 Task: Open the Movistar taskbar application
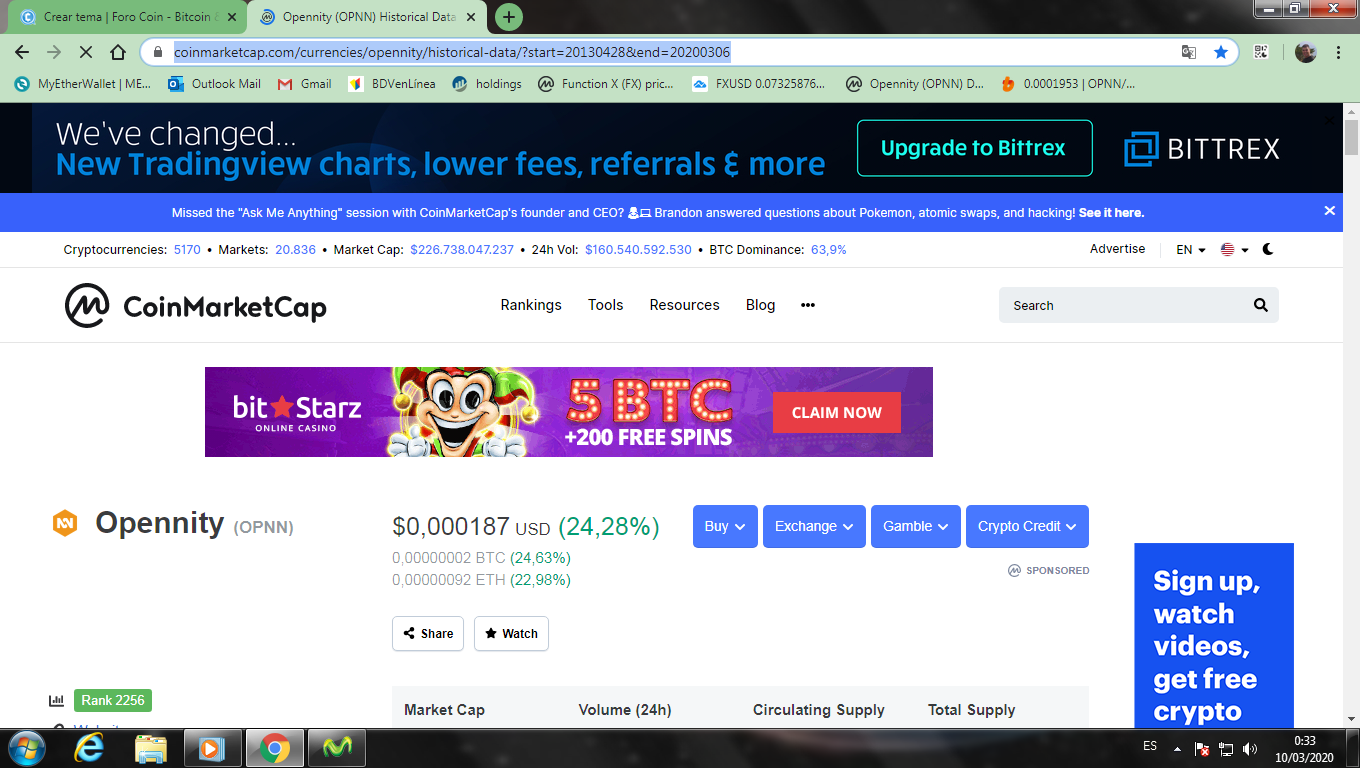(x=337, y=747)
